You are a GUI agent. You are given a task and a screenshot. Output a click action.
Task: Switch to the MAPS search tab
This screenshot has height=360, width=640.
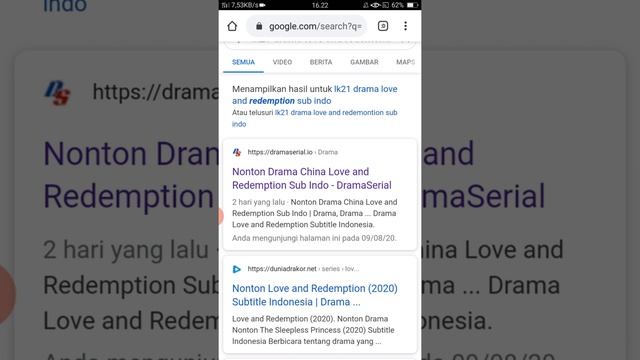pyautogui.click(x=405, y=62)
